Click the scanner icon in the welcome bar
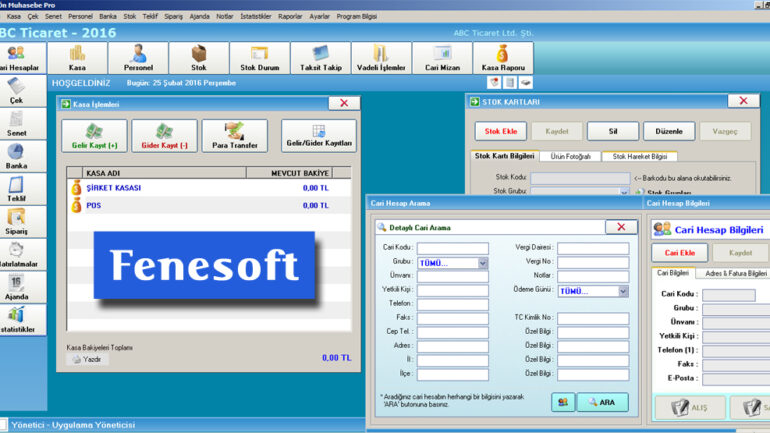Image resolution: width=770 pixels, height=433 pixels. (x=525, y=82)
